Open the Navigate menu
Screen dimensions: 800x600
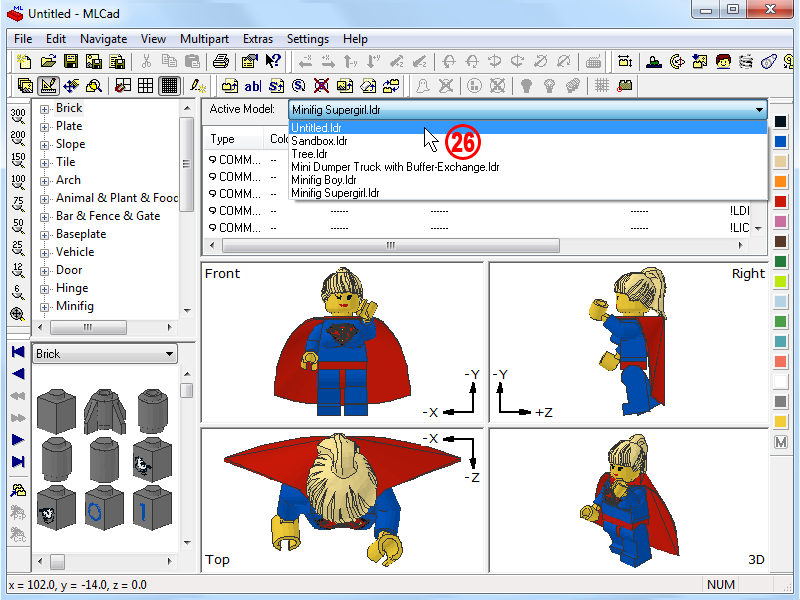click(104, 39)
